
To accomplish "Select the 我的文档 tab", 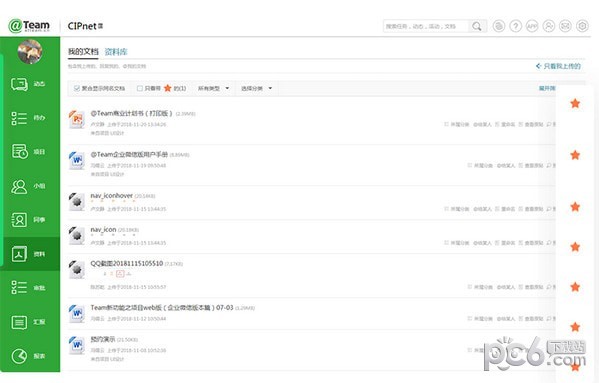I will click(x=83, y=52).
